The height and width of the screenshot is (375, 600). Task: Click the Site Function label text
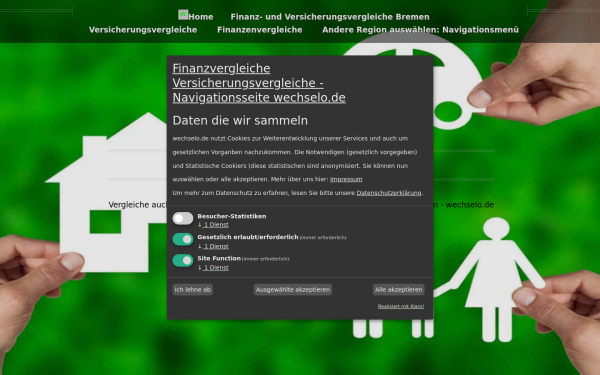point(219,258)
